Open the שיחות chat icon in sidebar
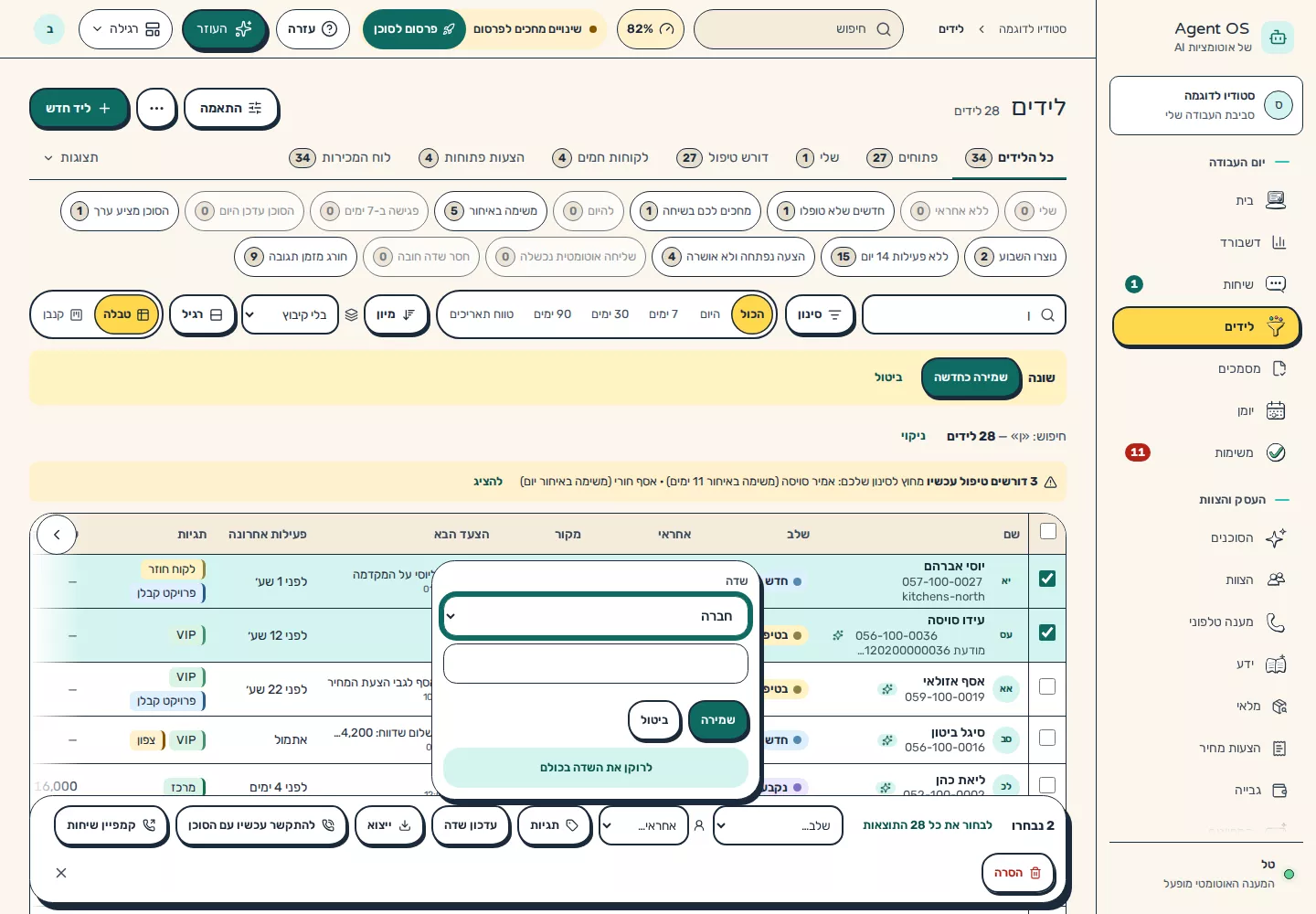1316x914 pixels. [1276, 284]
